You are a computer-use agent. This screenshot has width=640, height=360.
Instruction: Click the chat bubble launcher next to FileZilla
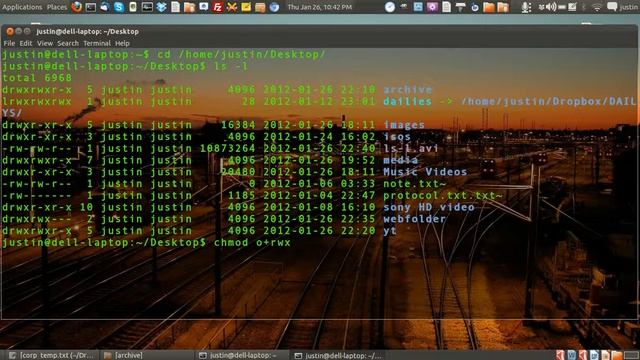(203, 7)
